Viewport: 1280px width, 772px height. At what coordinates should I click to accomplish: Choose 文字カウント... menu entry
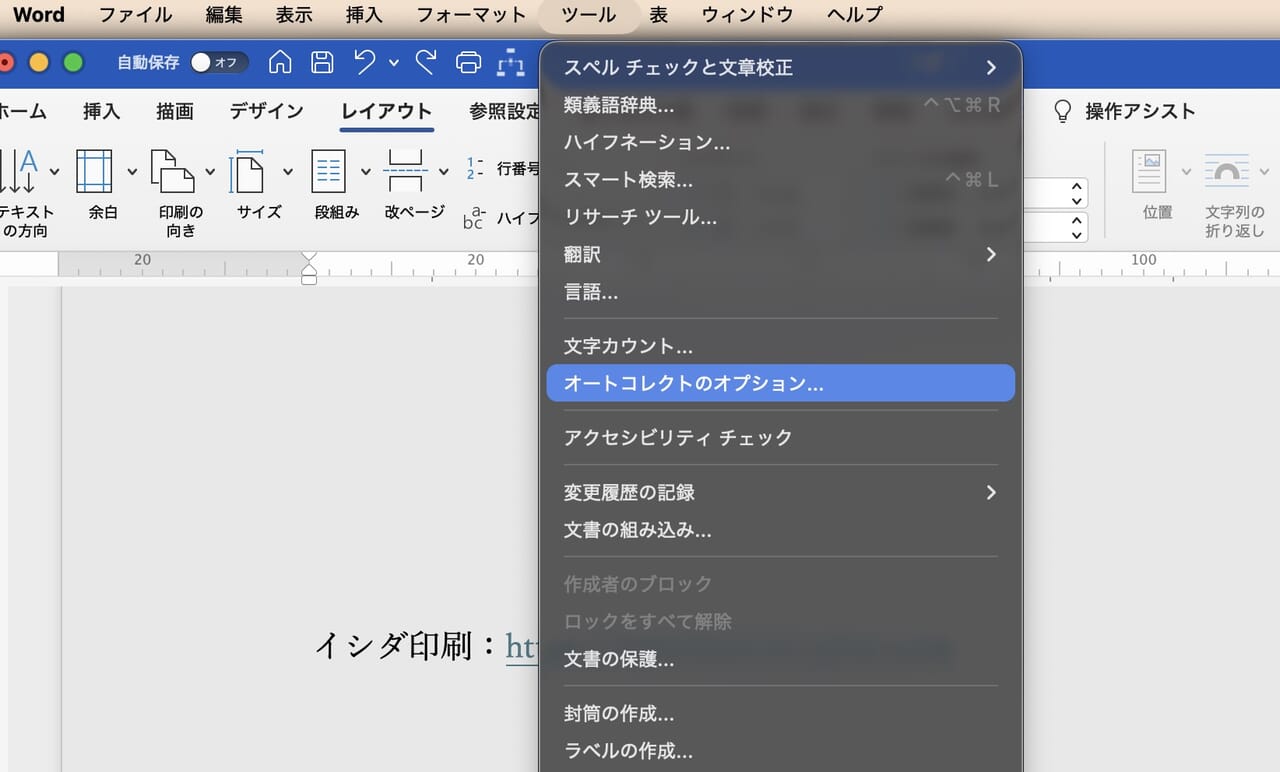[781, 346]
